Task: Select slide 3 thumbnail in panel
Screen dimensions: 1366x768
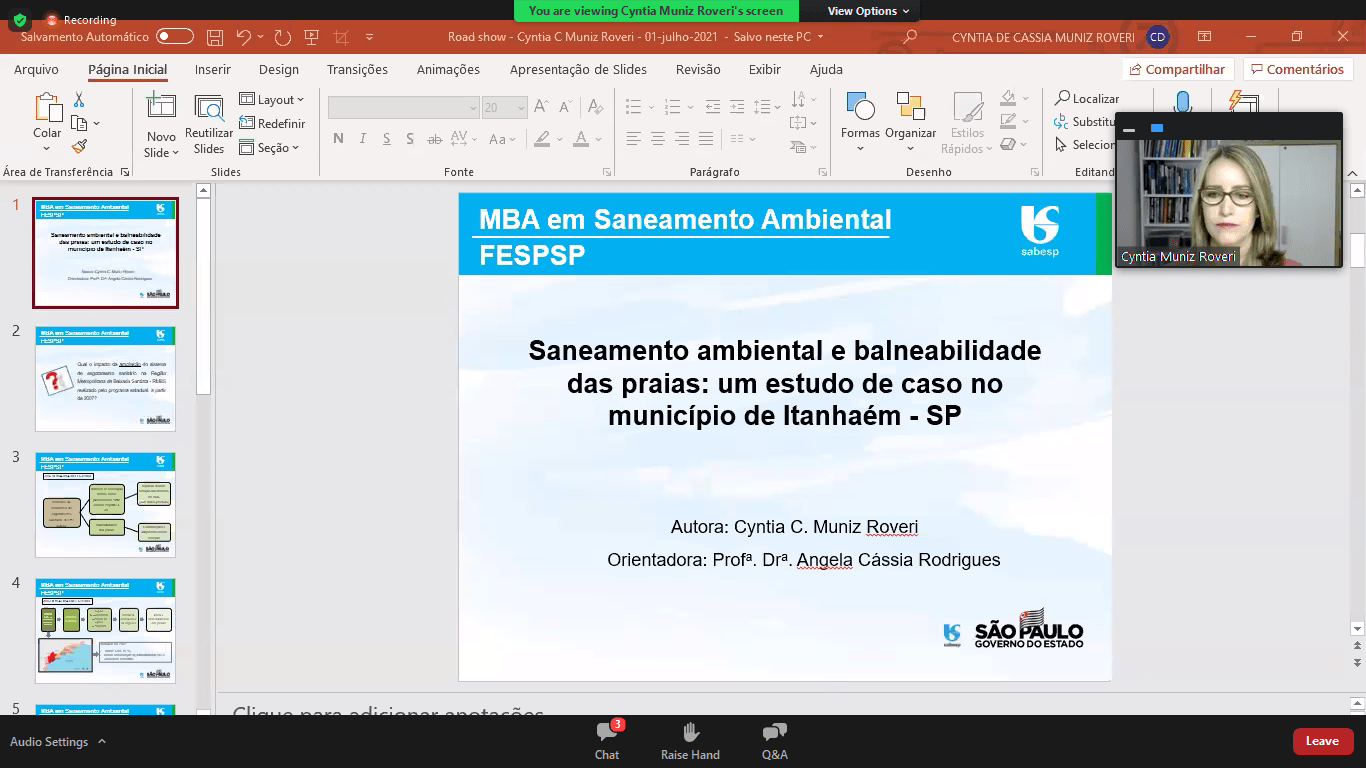Action: (x=105, y=504)
